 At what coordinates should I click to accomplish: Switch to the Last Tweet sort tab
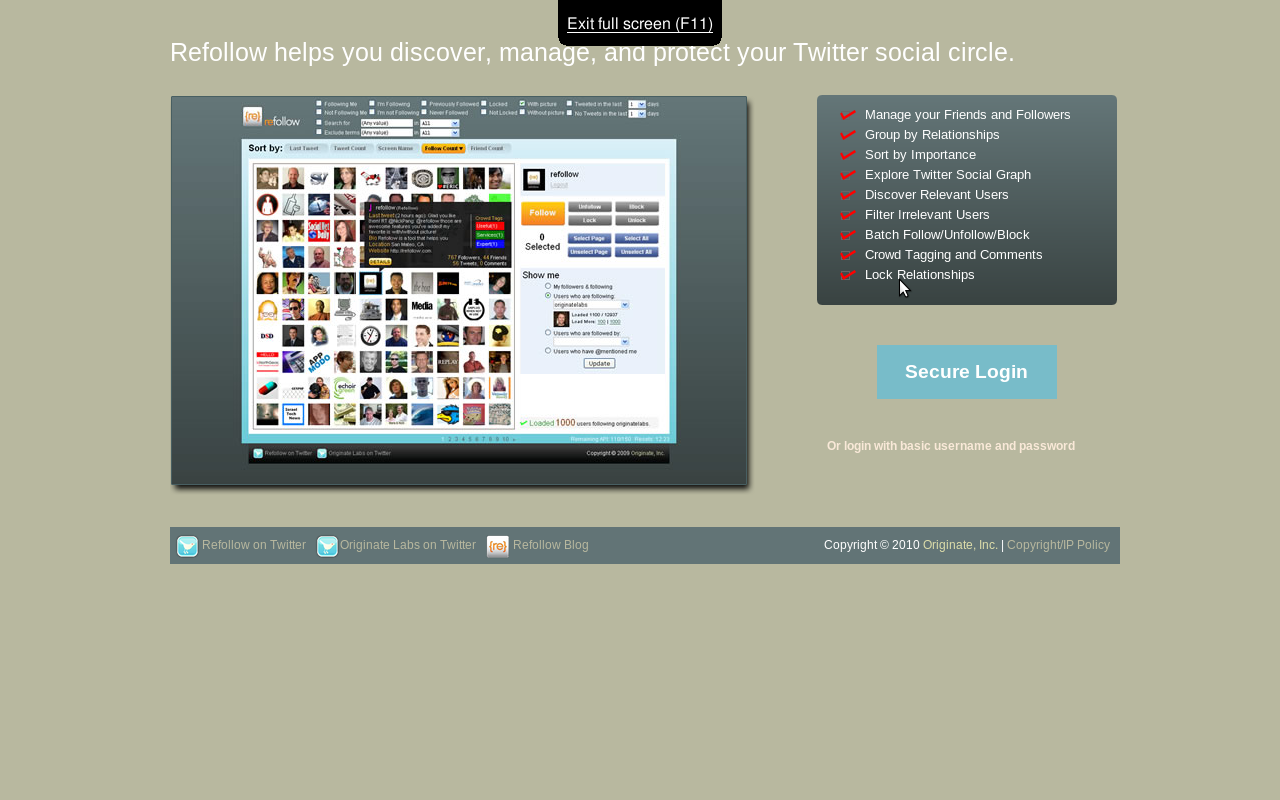click(x=304, y=148)
